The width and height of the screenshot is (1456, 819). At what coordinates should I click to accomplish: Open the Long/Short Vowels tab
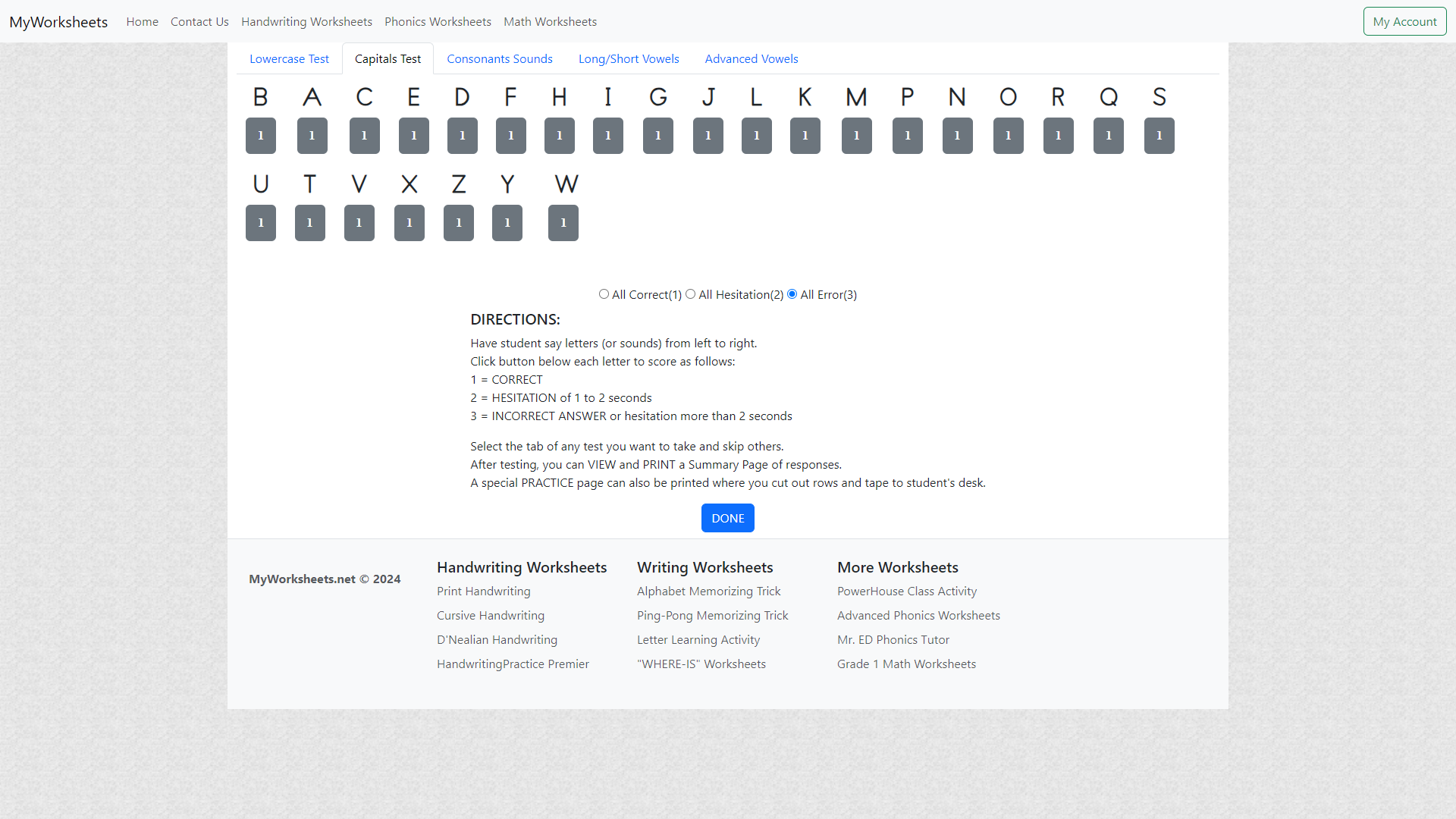click(629, 59)
